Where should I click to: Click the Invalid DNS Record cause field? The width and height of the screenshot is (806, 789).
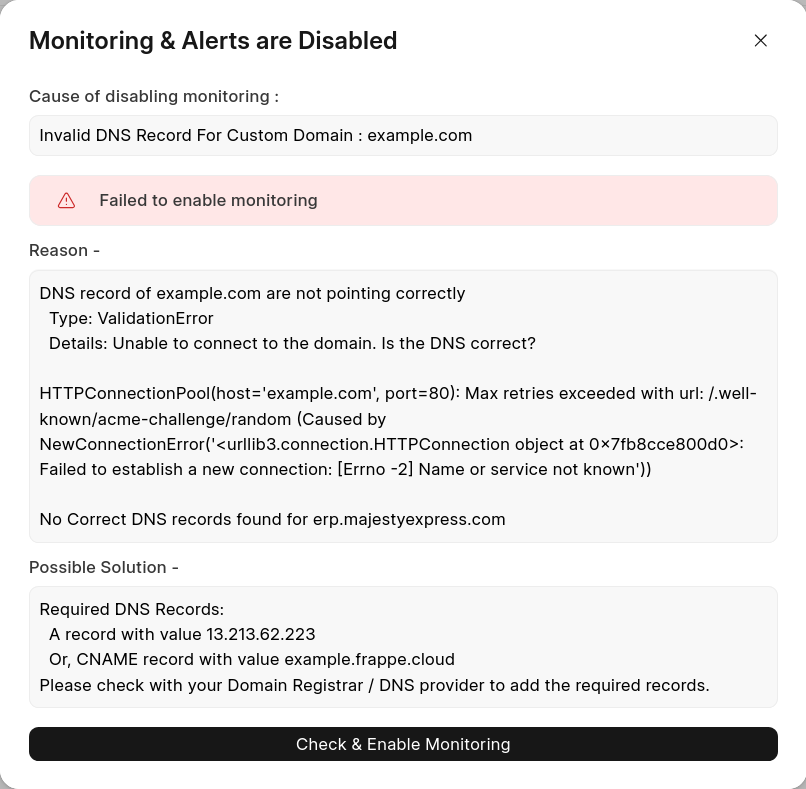[403, 136]
